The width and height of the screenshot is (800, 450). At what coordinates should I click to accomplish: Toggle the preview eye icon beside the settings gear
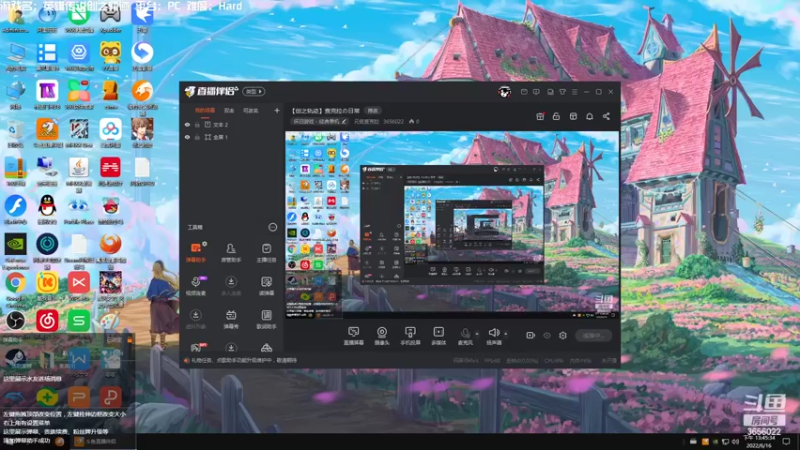(x=546, y=335)
